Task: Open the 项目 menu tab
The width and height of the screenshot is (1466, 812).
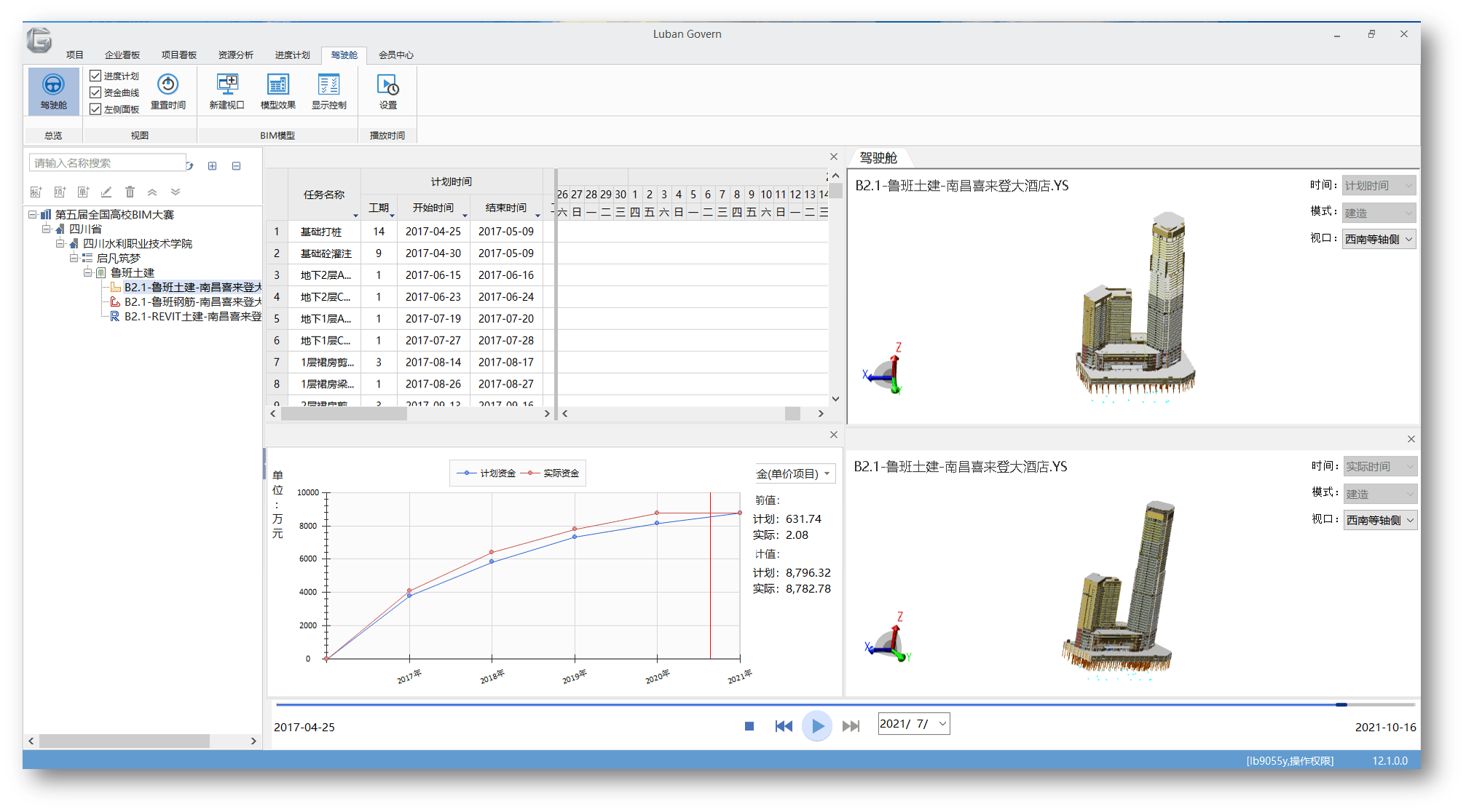Action: pos(75,55)
